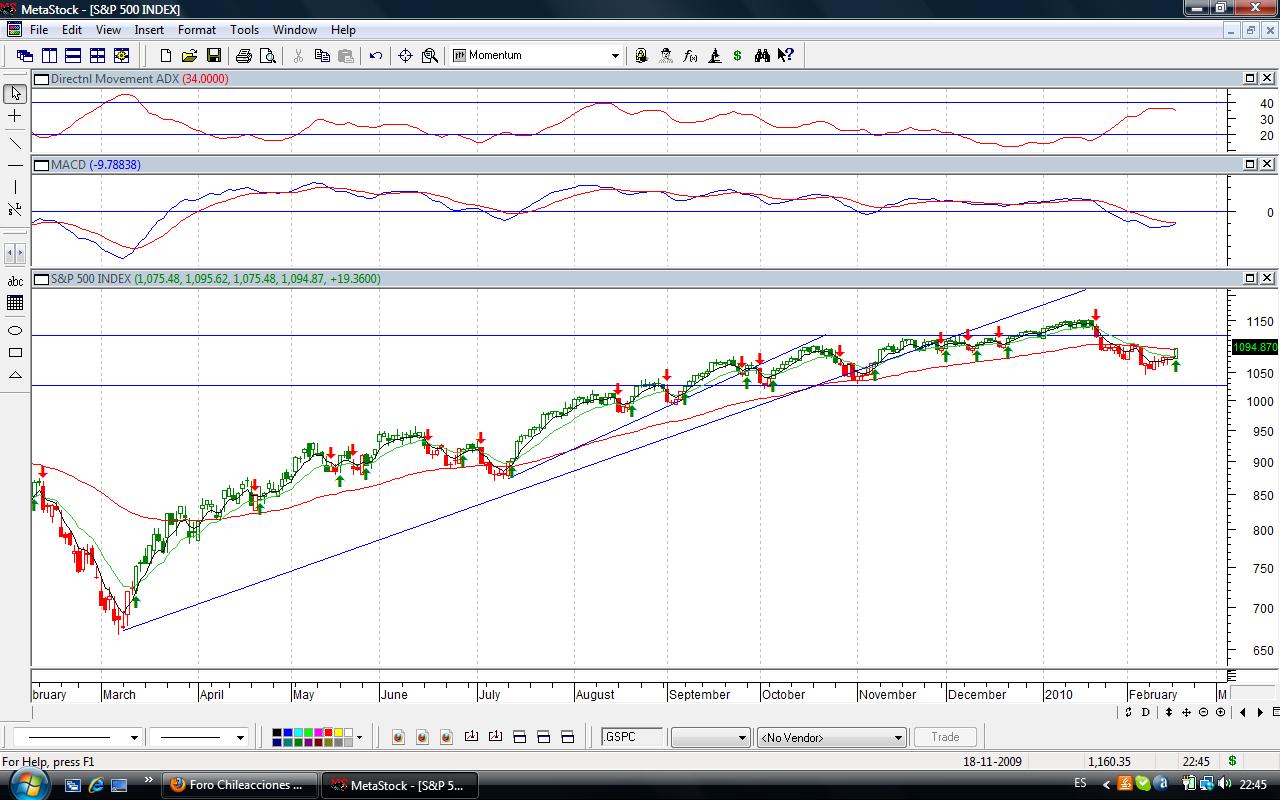
Task: Open the View menu
Action: pos(108,30)
